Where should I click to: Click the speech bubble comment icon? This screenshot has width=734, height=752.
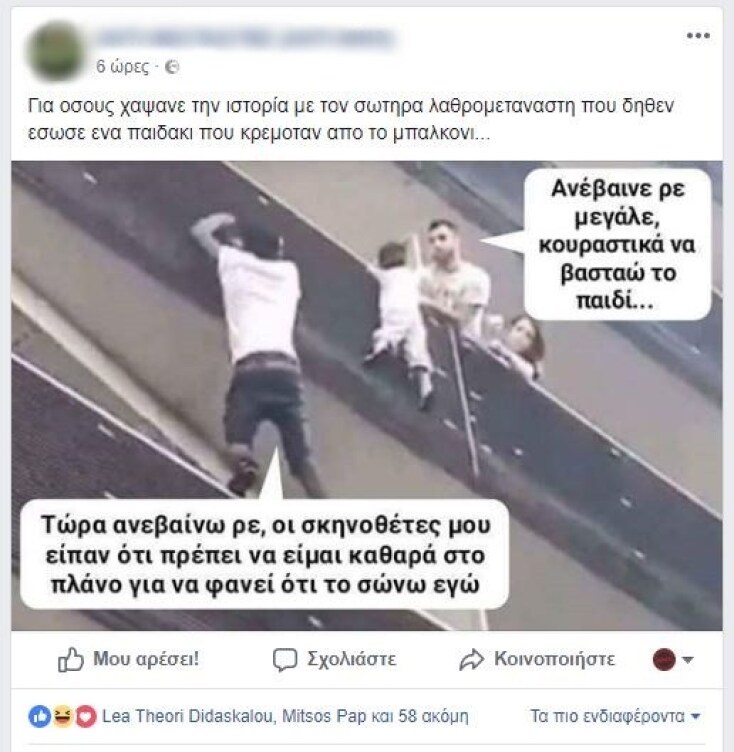pos(285,660)
